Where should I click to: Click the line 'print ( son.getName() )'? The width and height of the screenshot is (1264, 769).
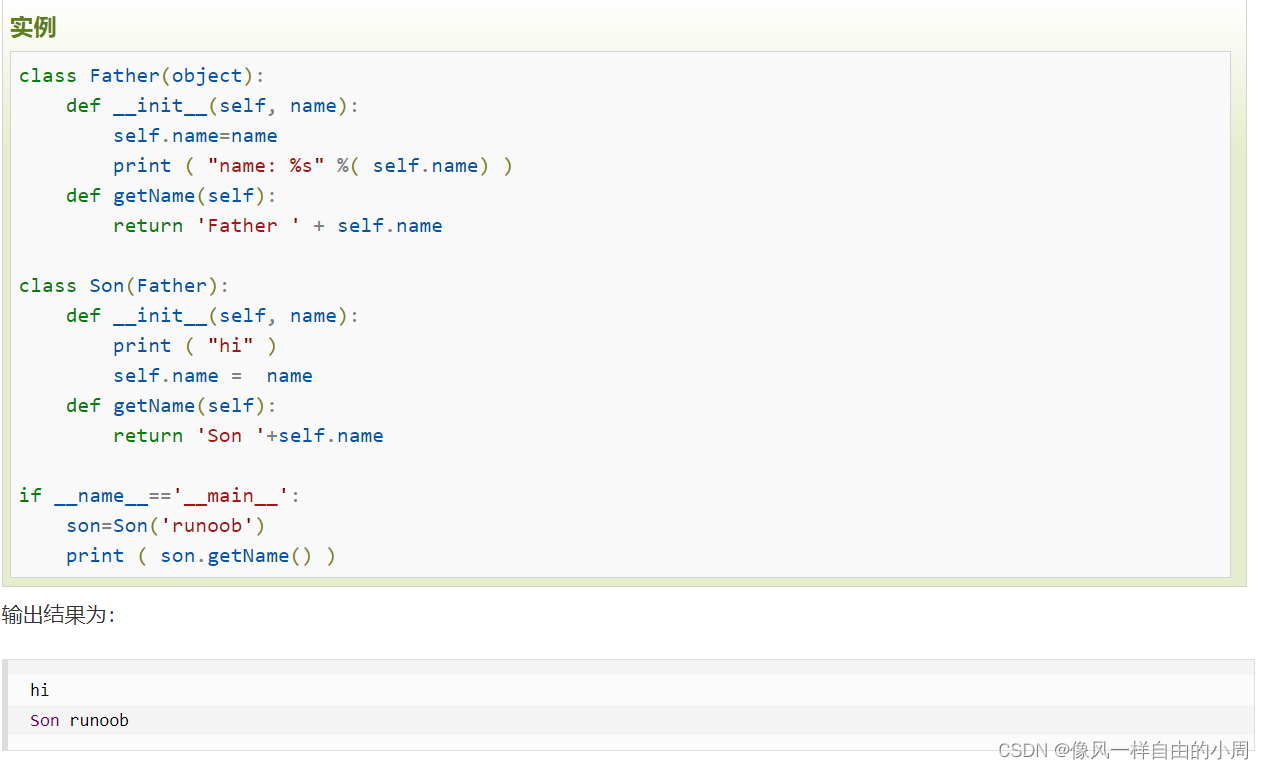coord(201,556)
